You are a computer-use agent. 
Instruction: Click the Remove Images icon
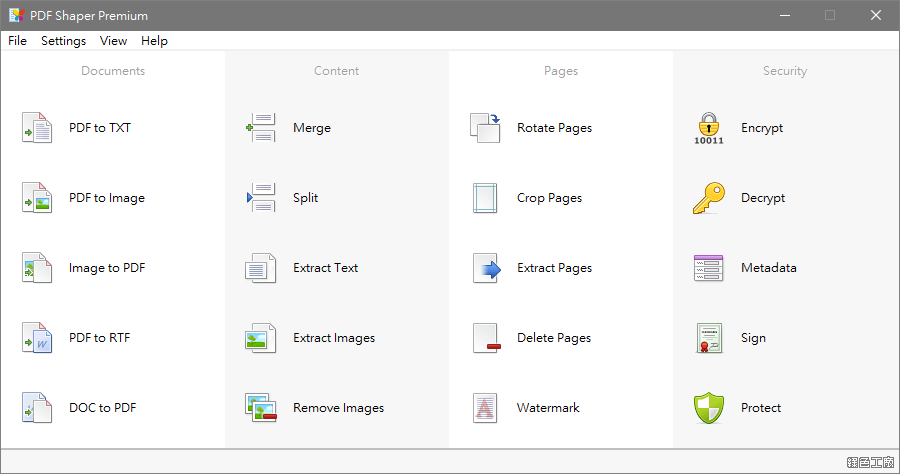(261, 407)
